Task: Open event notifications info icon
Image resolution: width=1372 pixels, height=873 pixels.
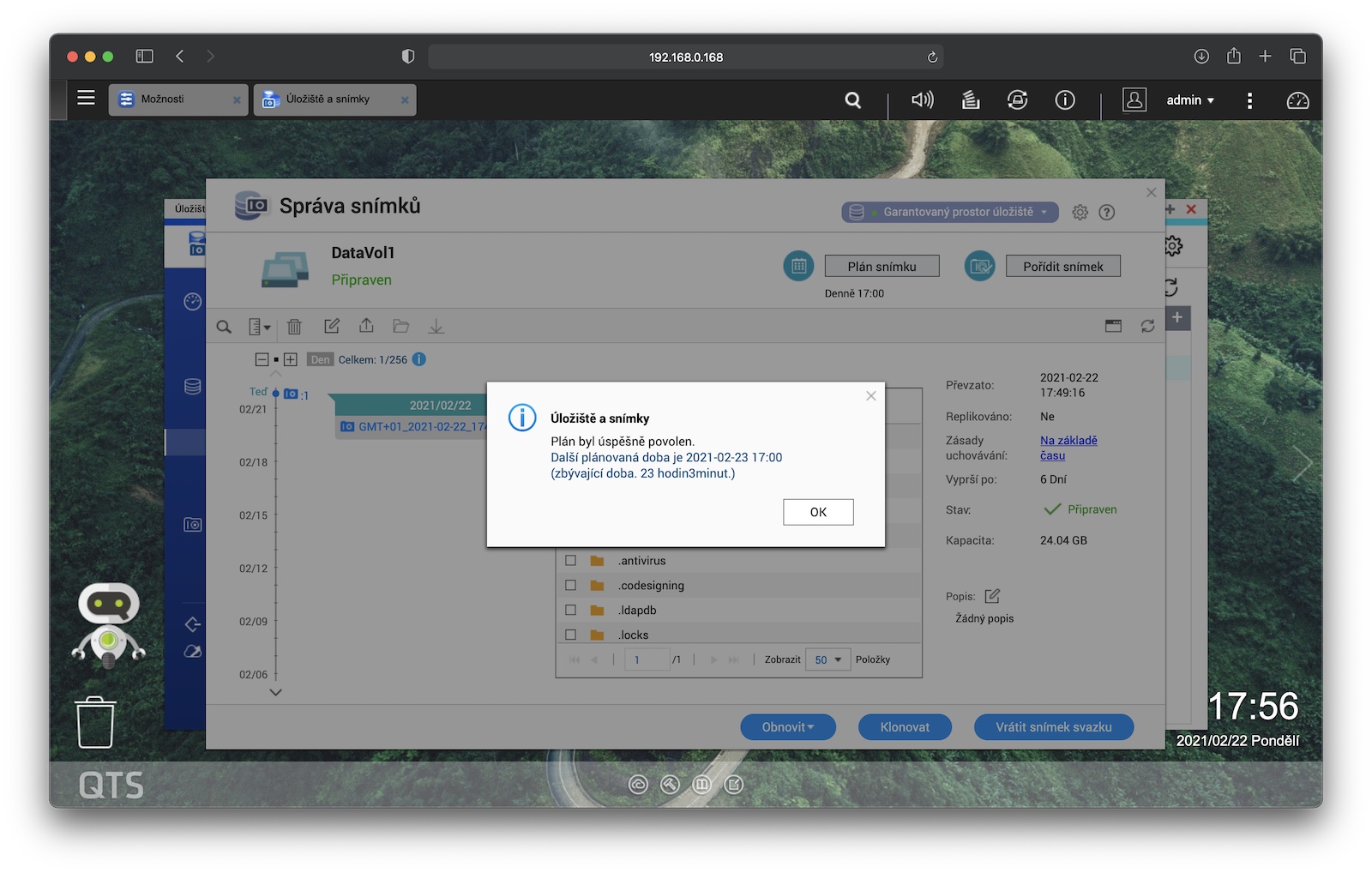Action: [x=1065, y=100]
